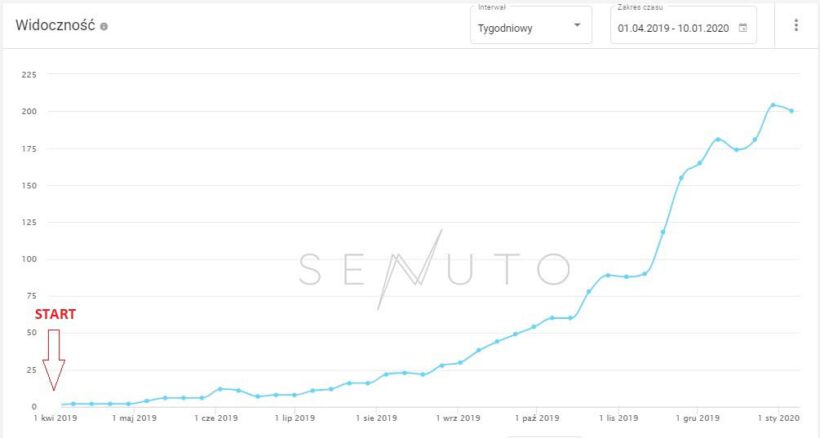Click the 1 sty 2020 axis label
The image size is (820, 438).
(x=778, y=419)
